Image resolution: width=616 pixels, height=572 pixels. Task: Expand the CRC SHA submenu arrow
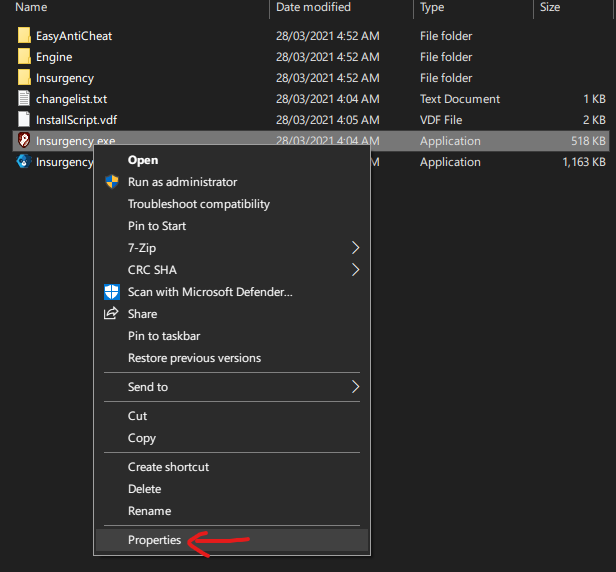point(355,270)
